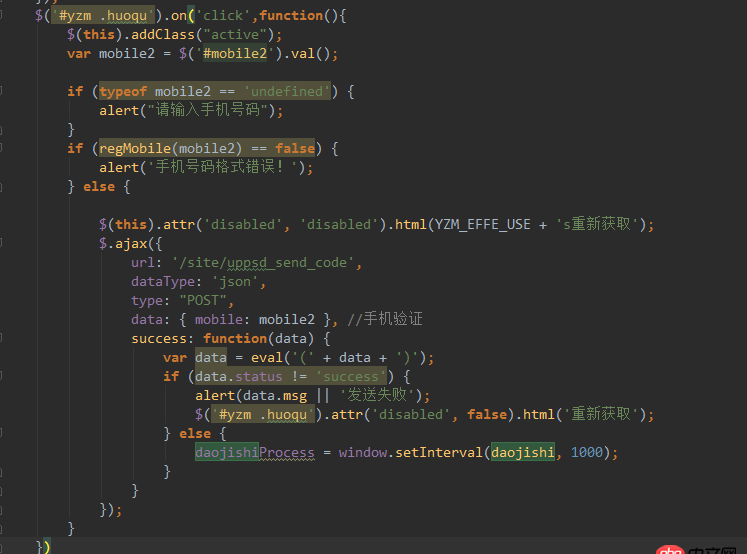The image size is (747, 554).
Task: Select false in the attr('disabled', false) call
Action: click(487, 414)
